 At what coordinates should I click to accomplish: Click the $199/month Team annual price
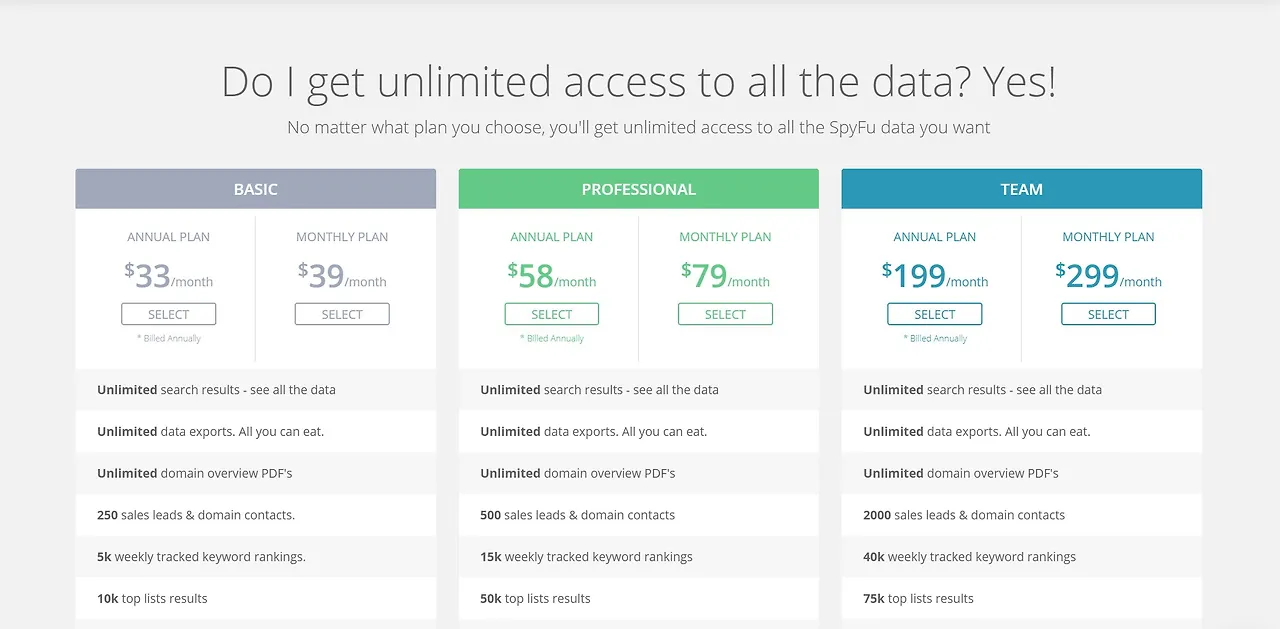(935, 275)
